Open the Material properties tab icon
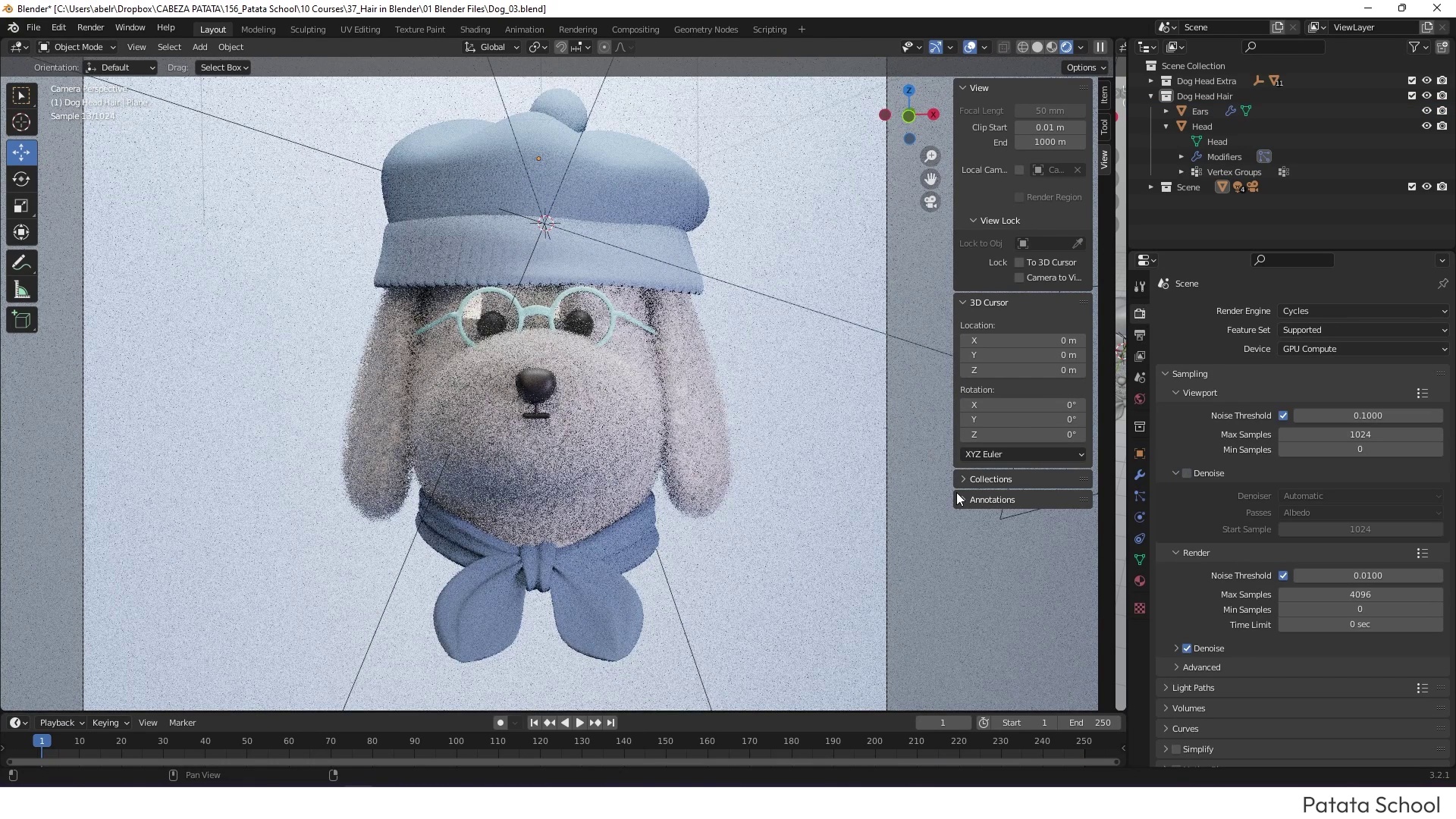 pos(1140,581)
